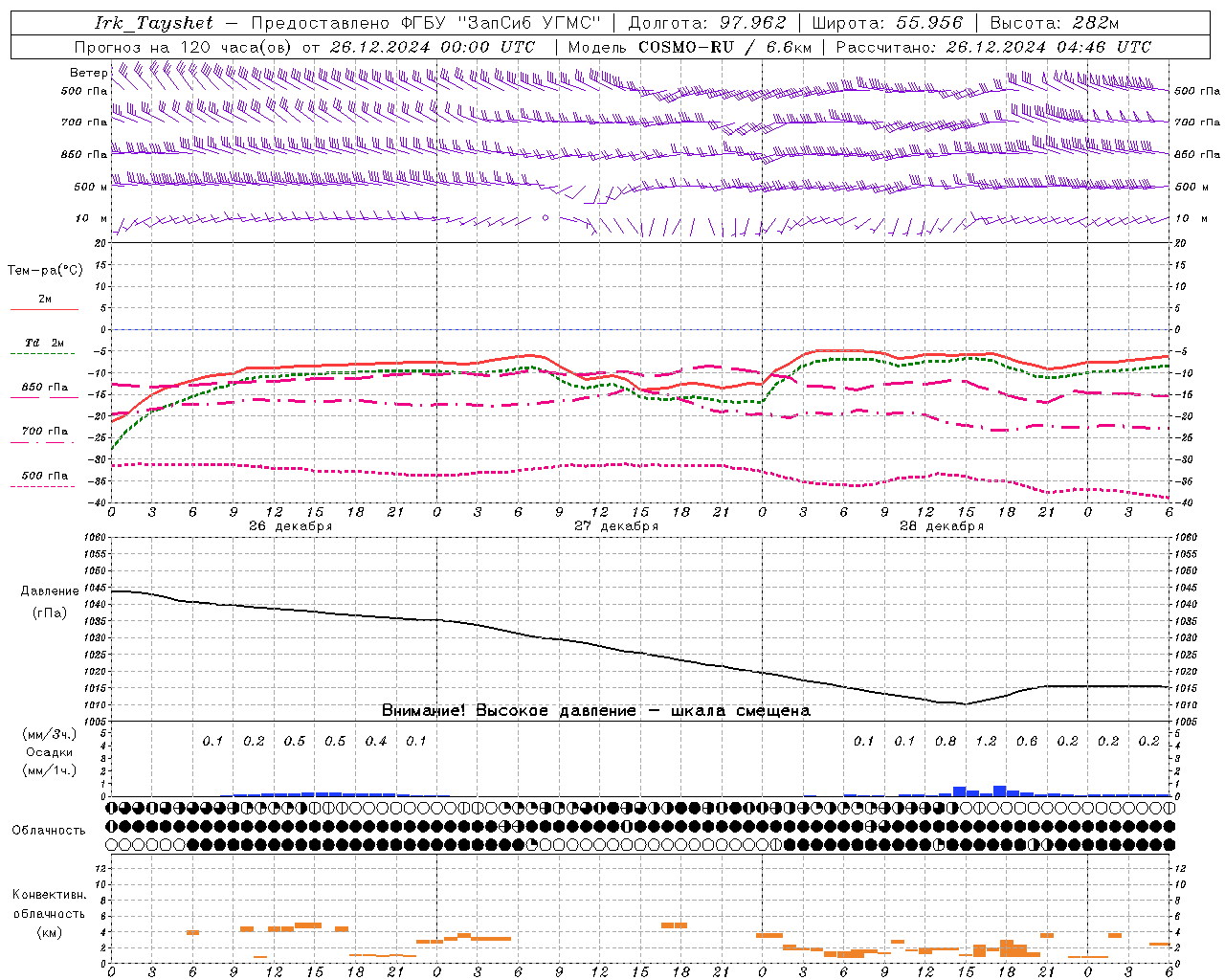Select the (мм/3ч.) precipitation unit label
The image size is (1225, 980).
point(50,734)
